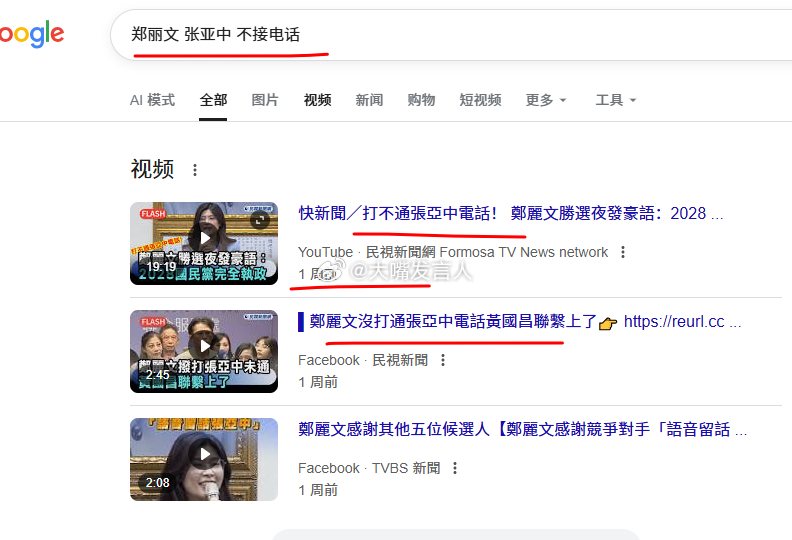Open the 购物 tab
This screenshot has height=540, width=792.
421,100
